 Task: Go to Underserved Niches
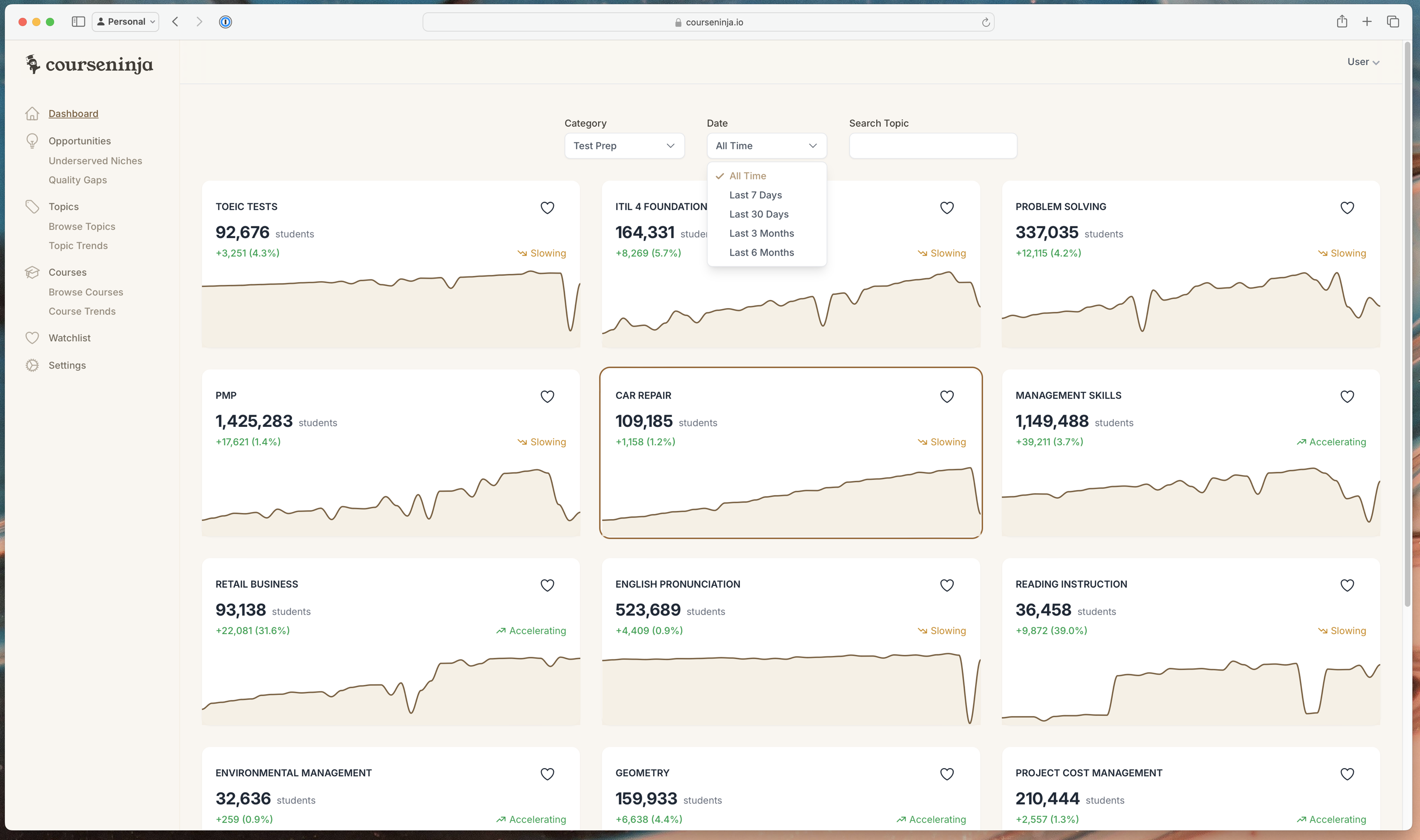tap(95, 161)
